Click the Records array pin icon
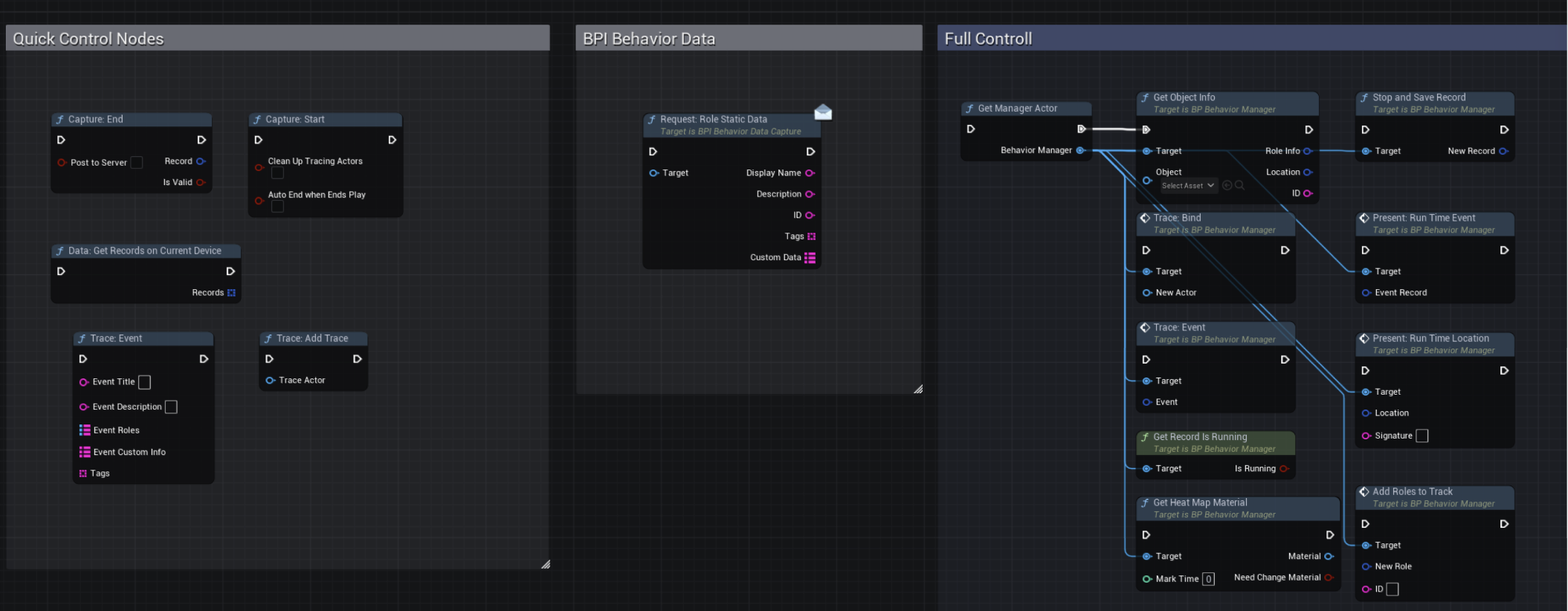 pos(231,293)
